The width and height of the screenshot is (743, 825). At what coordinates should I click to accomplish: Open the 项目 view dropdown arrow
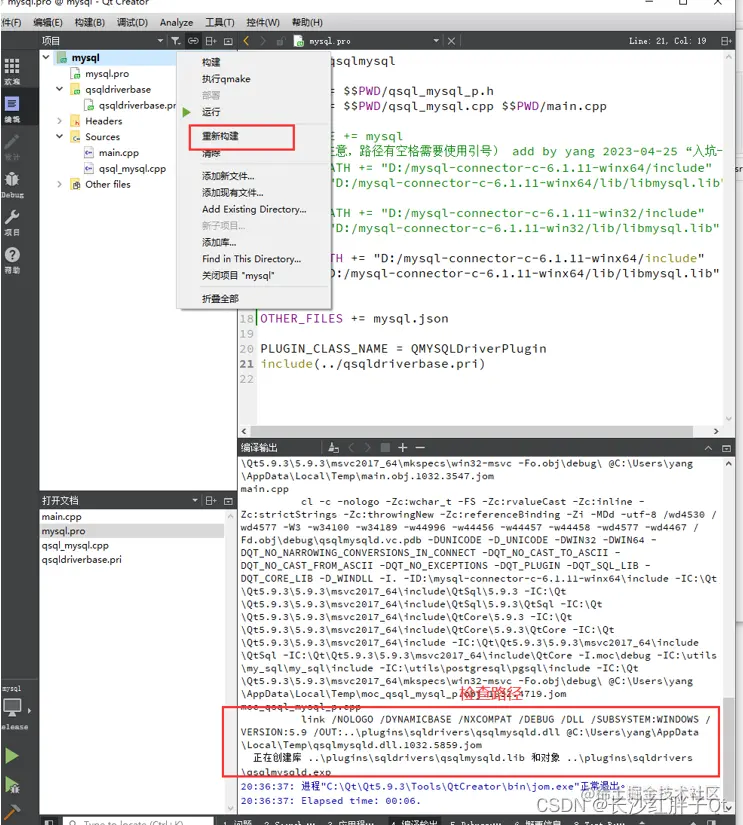(160, 41)
